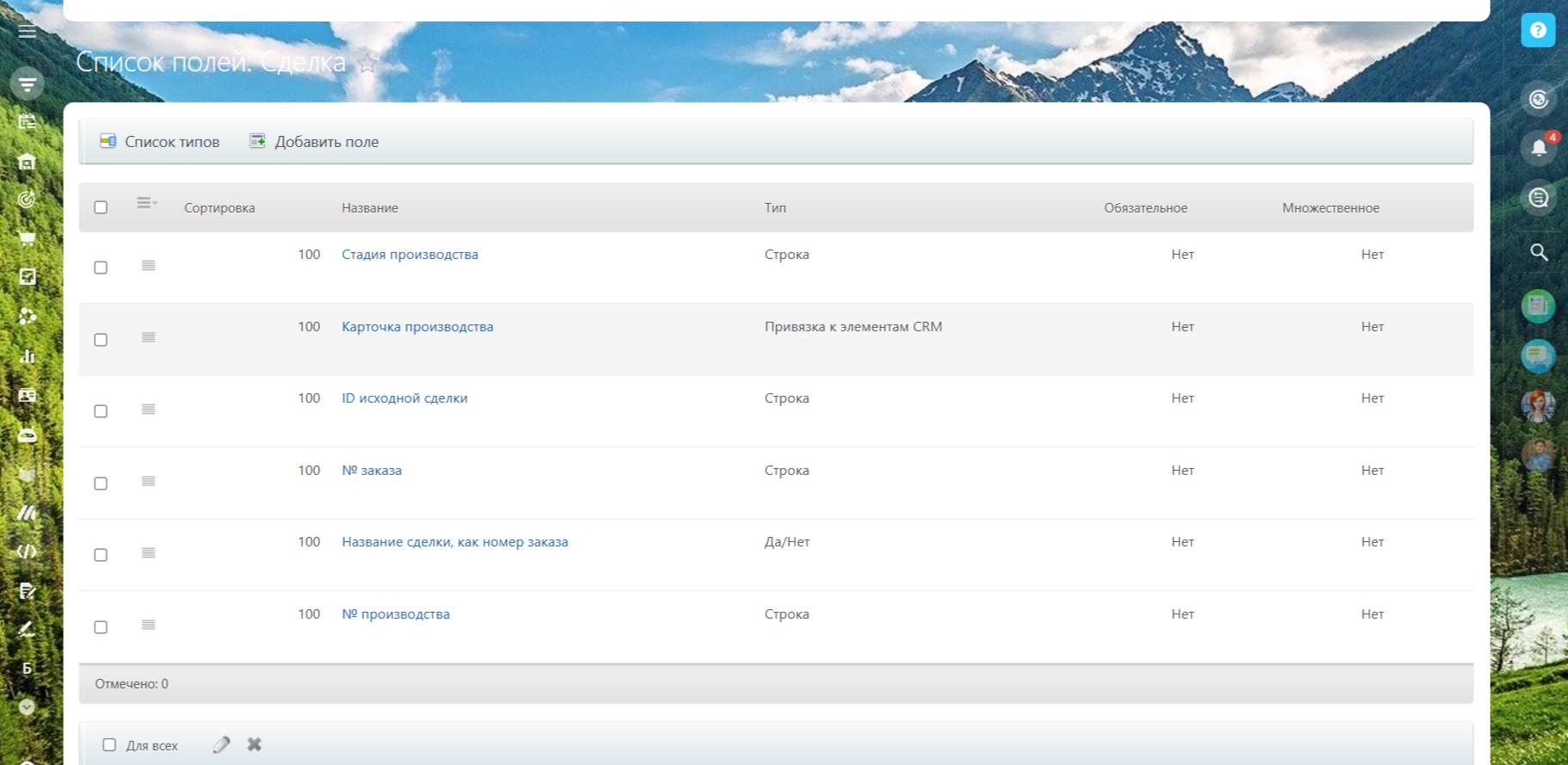Open the '№ заказа' field link
This screenshot has height=765, width=1568.
point(372,471)
